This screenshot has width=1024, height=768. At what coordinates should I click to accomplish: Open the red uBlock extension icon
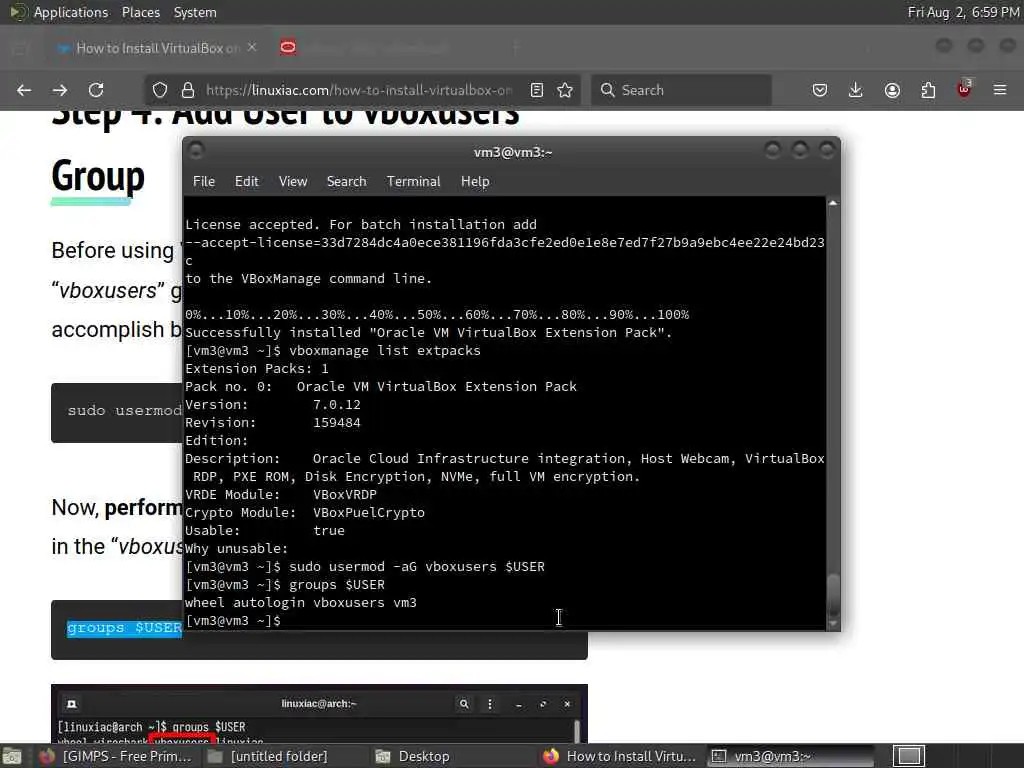pyautogui.click(x=964, y=89)
